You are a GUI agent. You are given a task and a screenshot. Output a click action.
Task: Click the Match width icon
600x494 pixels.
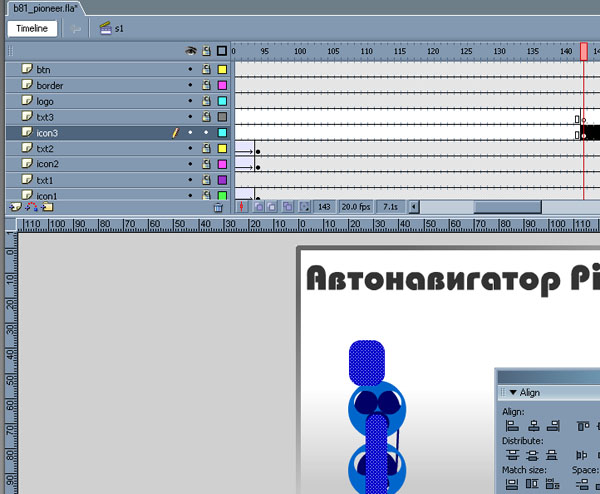(x=512, y=484)
